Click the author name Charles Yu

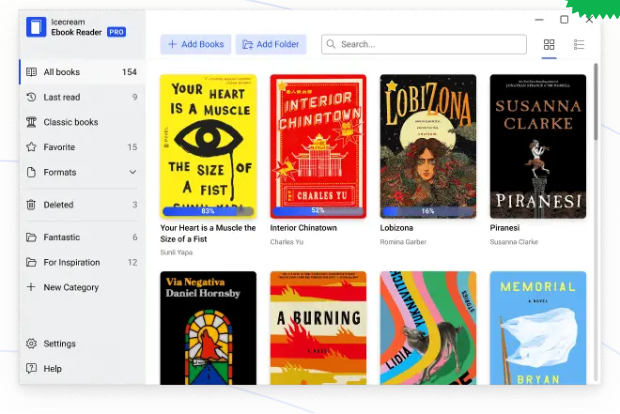287,242
